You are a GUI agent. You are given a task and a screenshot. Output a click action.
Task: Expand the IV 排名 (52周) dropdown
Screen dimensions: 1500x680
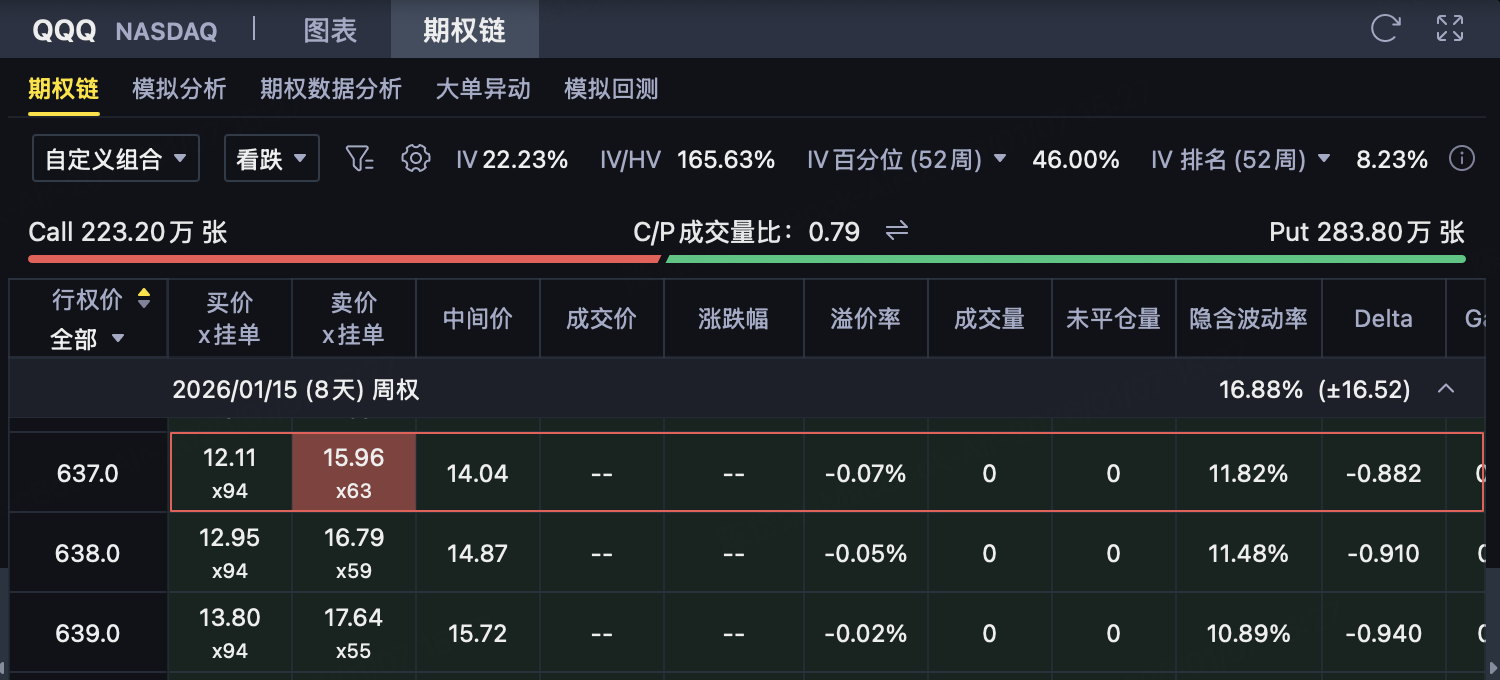pos(1324,159)
